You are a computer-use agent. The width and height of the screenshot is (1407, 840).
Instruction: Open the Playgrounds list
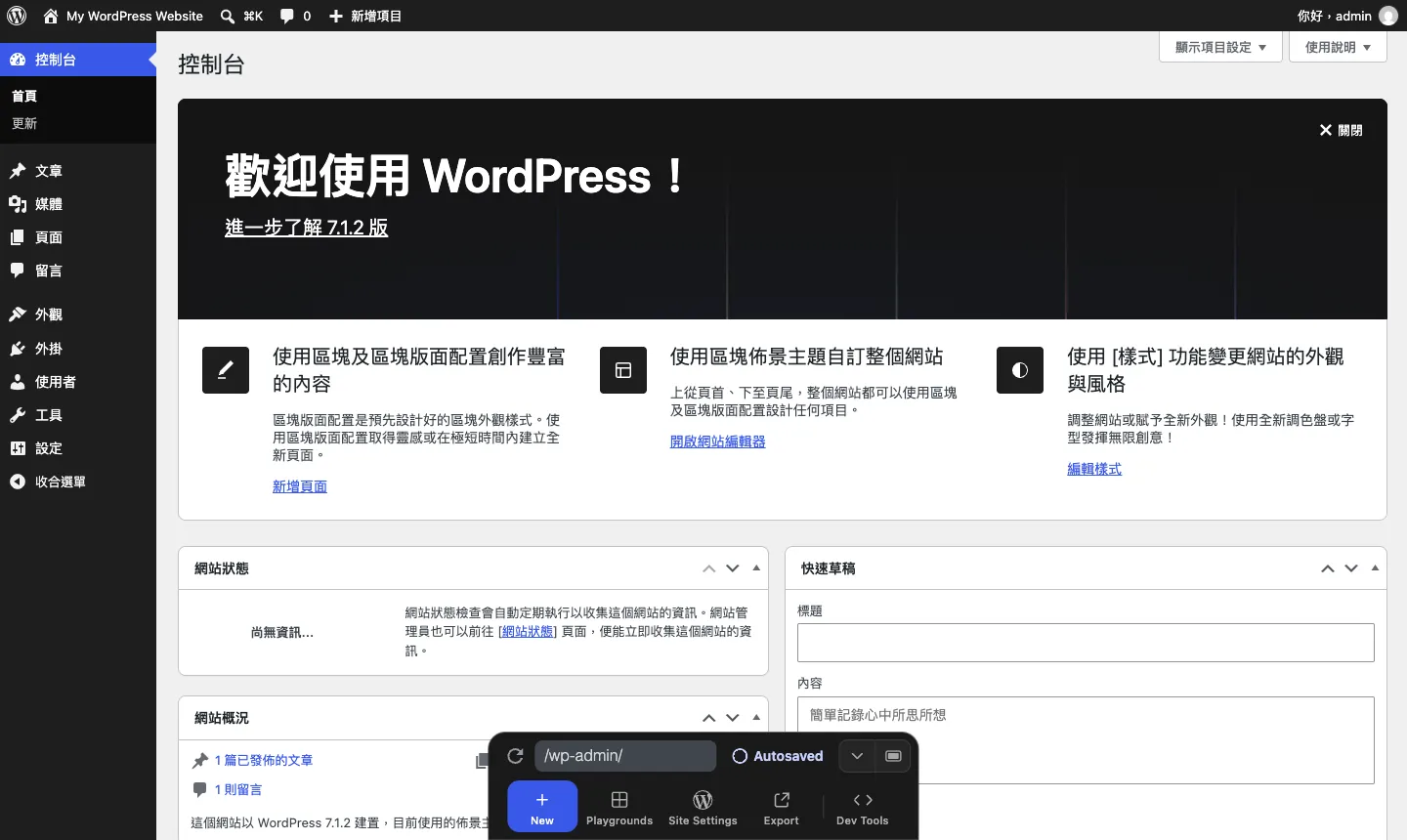(619, 808)
